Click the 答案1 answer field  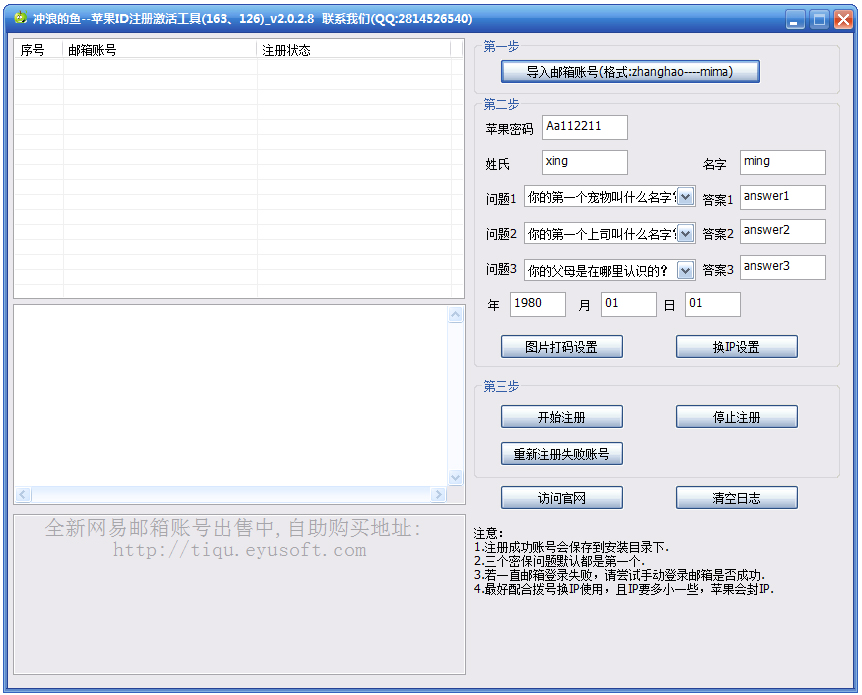[783, 197]
